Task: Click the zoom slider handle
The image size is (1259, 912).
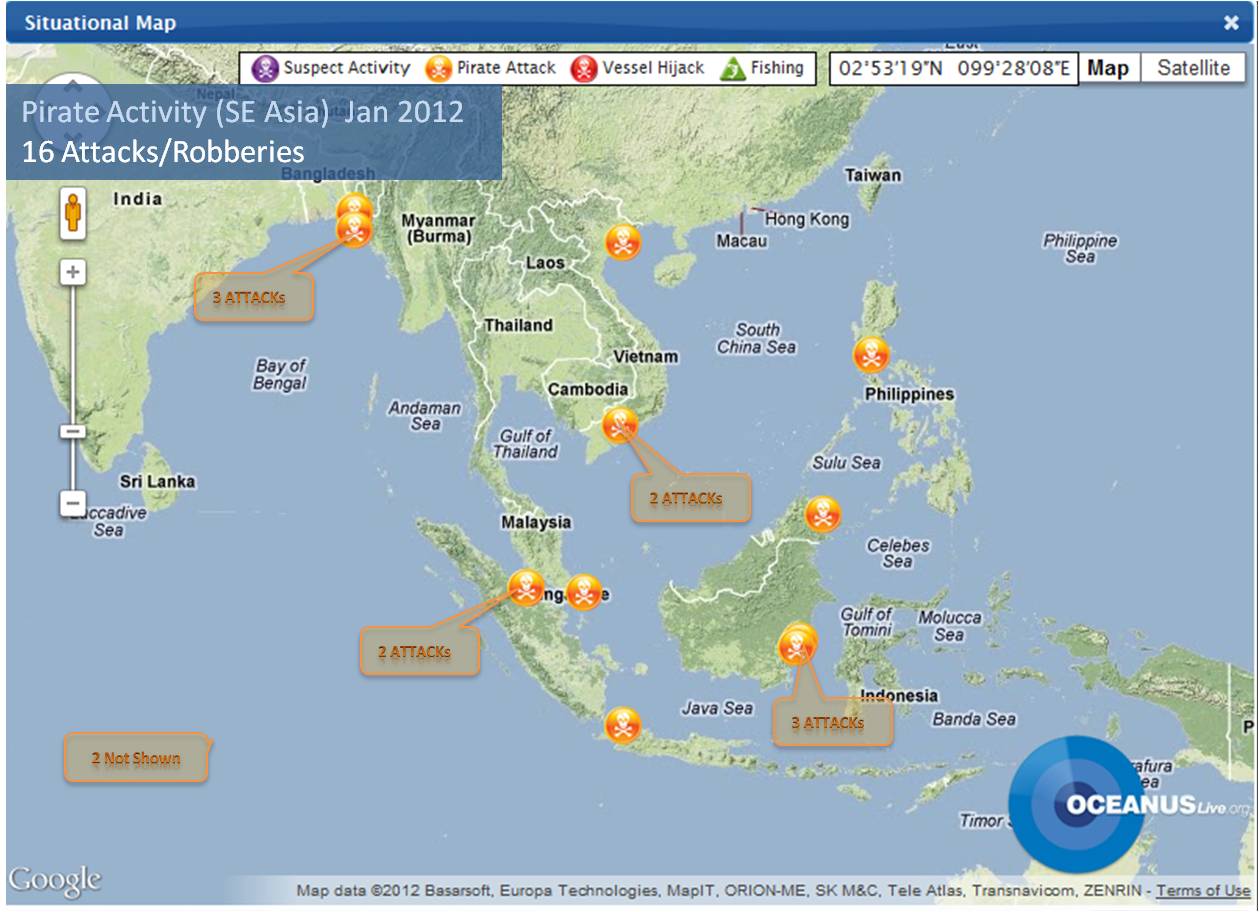Action: pos(73,432)
